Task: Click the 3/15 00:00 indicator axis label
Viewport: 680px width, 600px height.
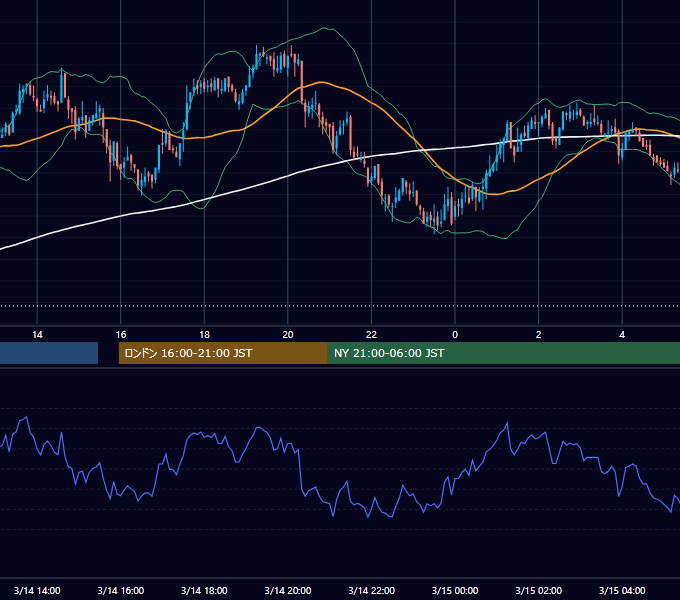Action: coord(455,590)
